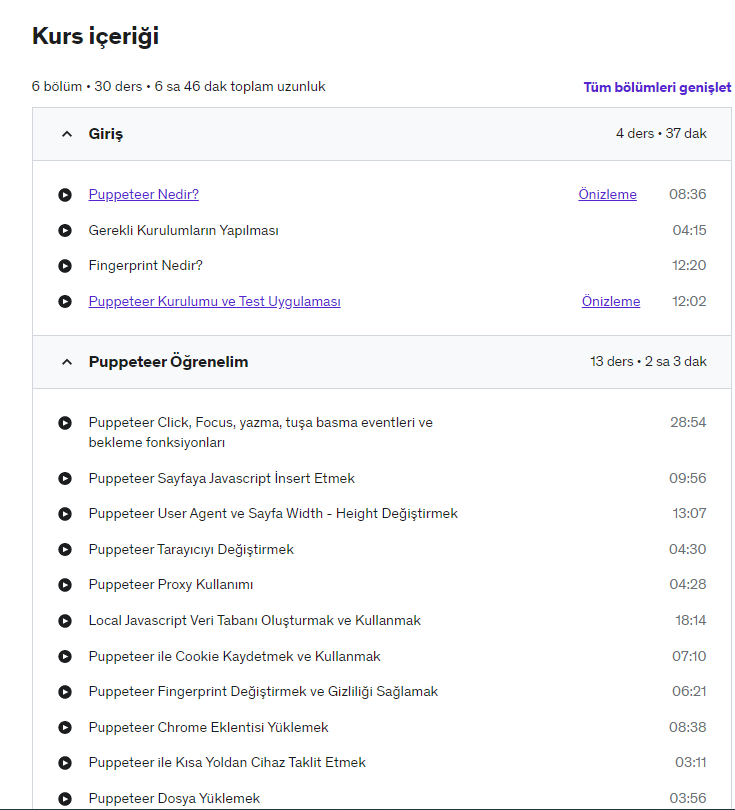Click Puppeteer Chrome Eklentisi Yüklemek title
This screenshot has width=735, height=810.
point(208,727)
